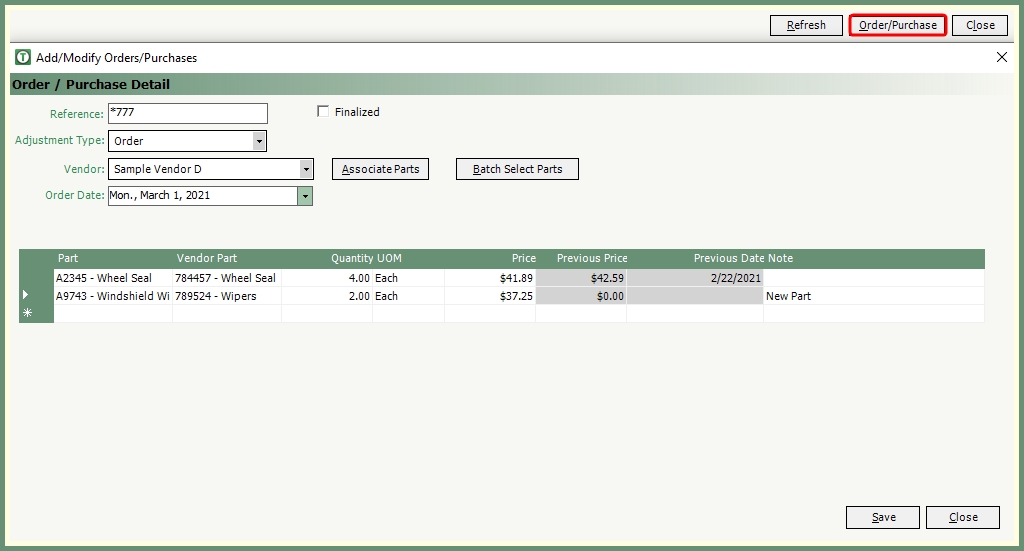Image resolution: width=1024 pixels, height=551 pixels.
Task: Edit the New Part note cell
Action: [872, 296]
